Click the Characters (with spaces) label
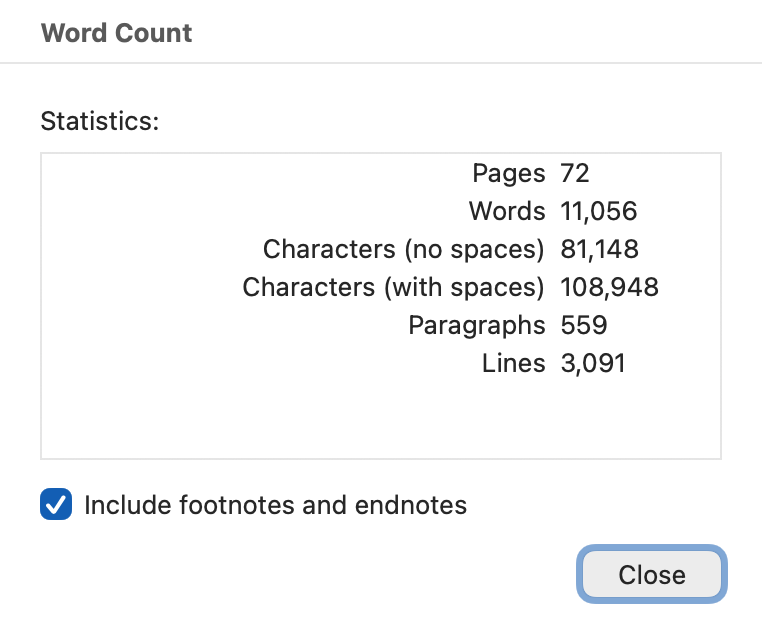The height and width of the screenshot is (636, 762). [393, 287]
